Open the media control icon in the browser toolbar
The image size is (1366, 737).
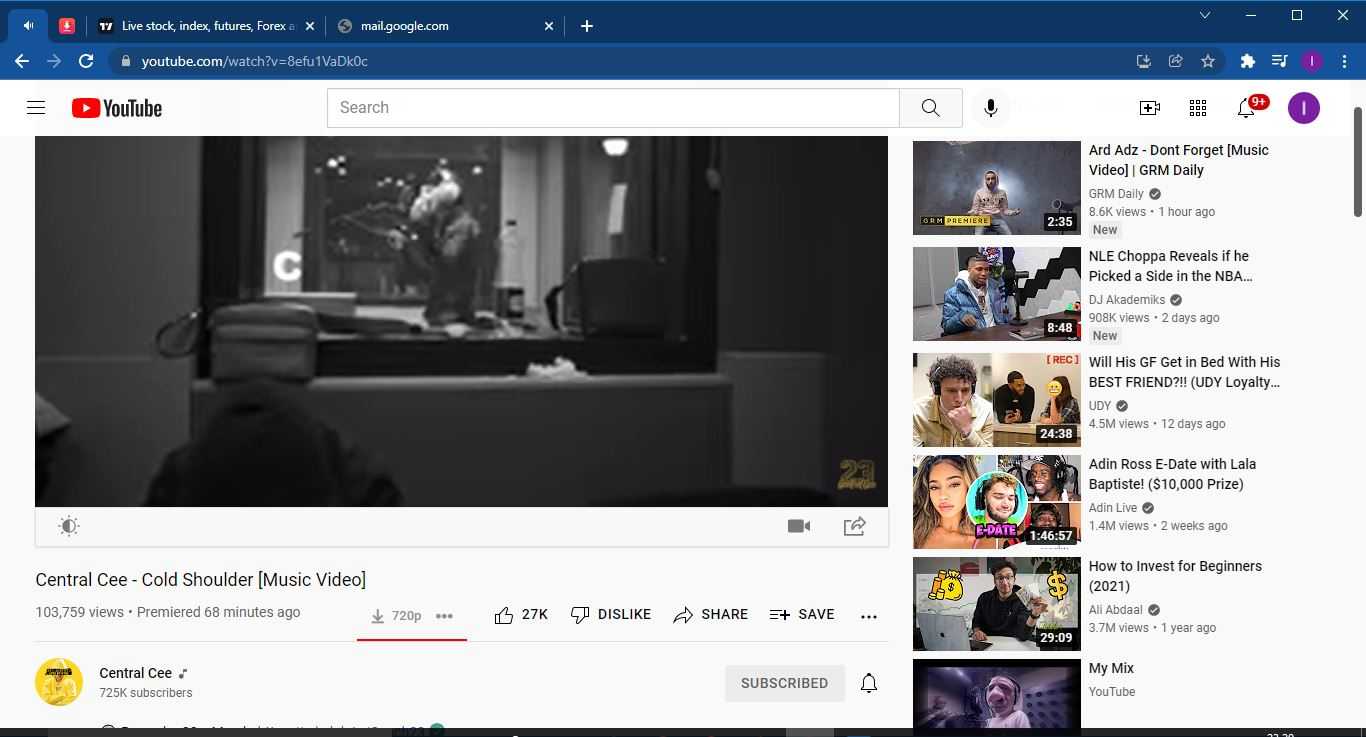click(x=1279, y=61)
